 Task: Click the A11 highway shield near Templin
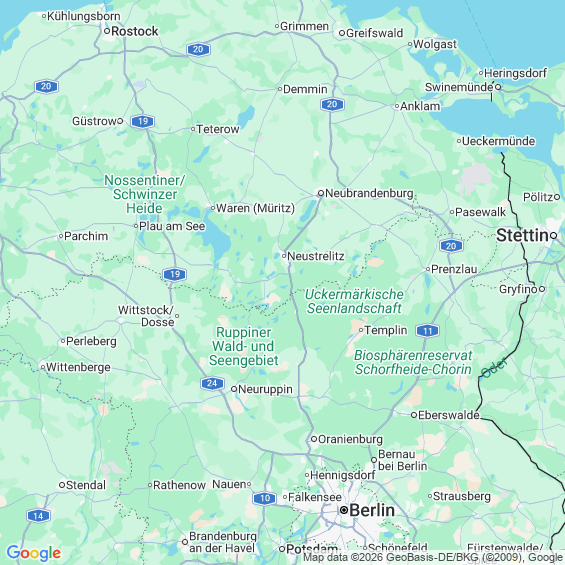click(x=427, y=331)
